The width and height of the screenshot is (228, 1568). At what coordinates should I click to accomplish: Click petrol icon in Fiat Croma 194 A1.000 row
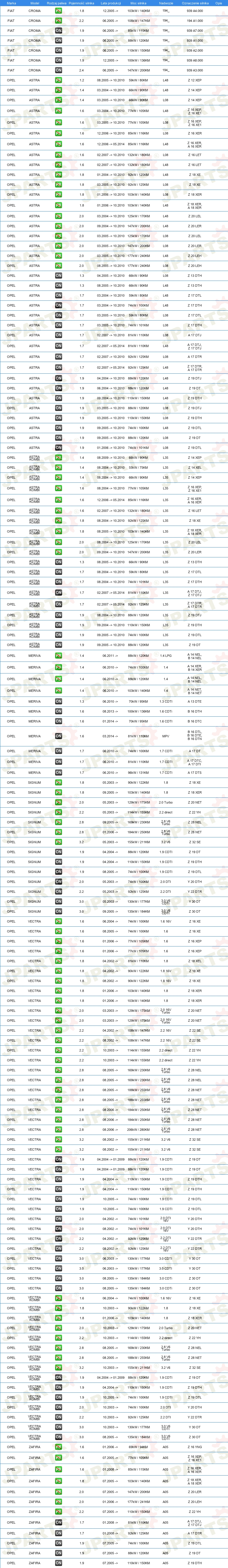(58, 21)
